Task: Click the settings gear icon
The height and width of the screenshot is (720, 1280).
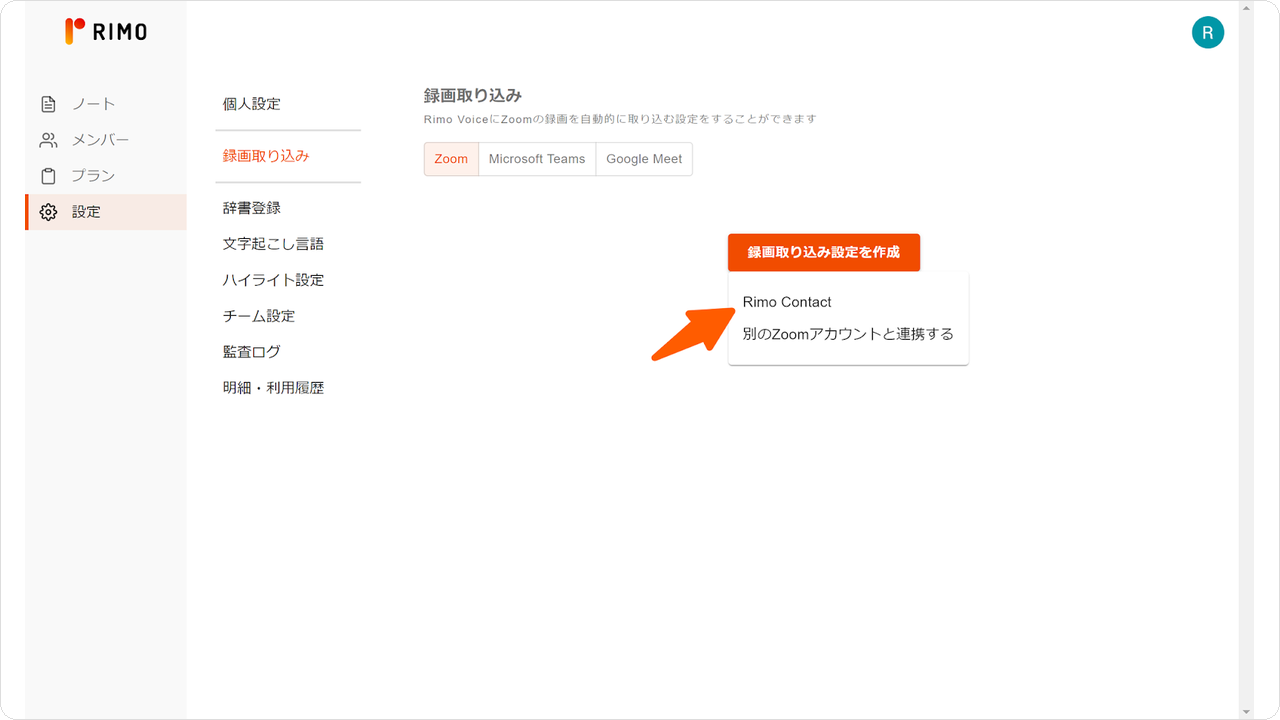Action: (x=48, y=212)
